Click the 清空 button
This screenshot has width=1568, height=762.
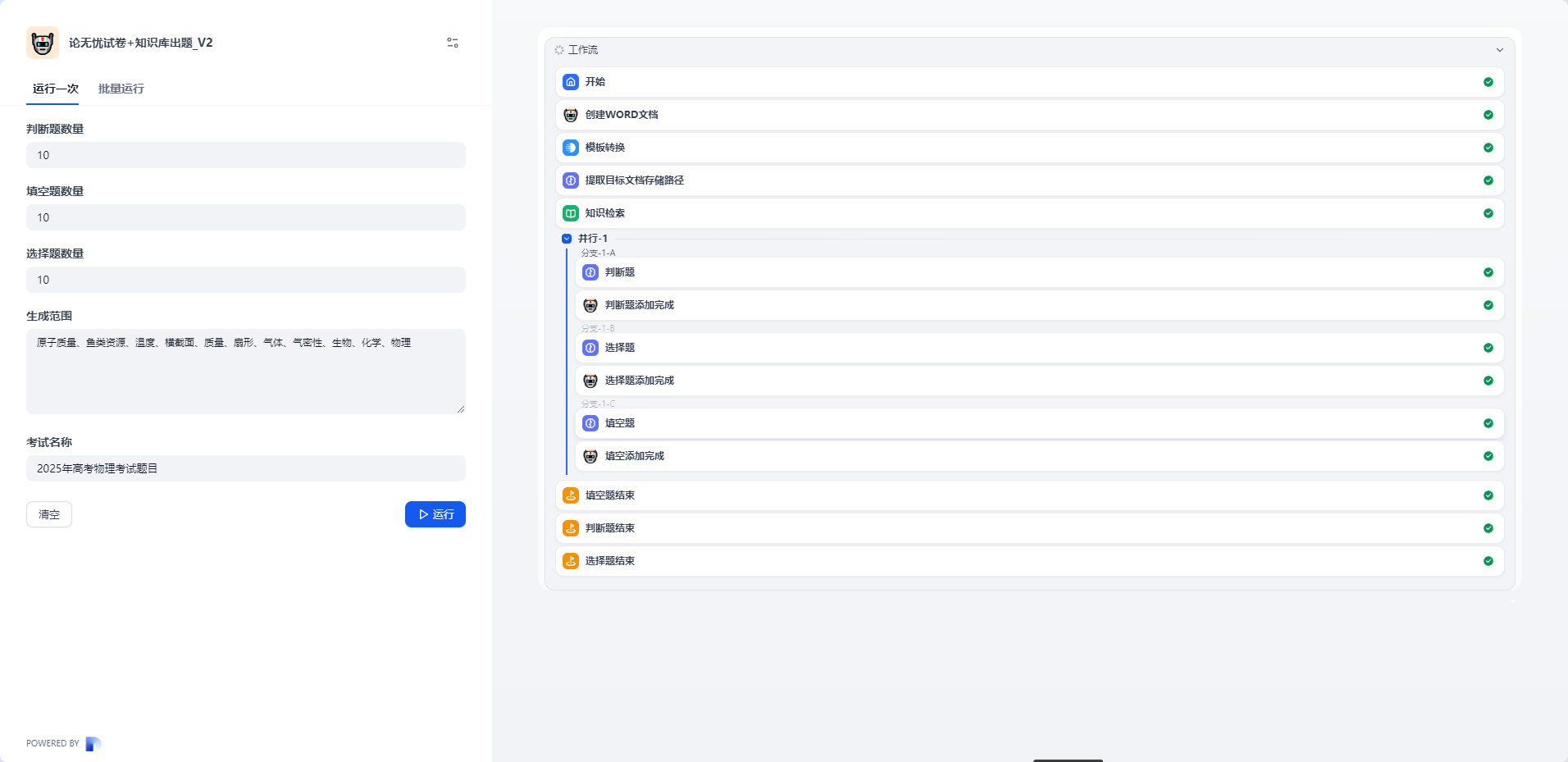coord(49,514)
